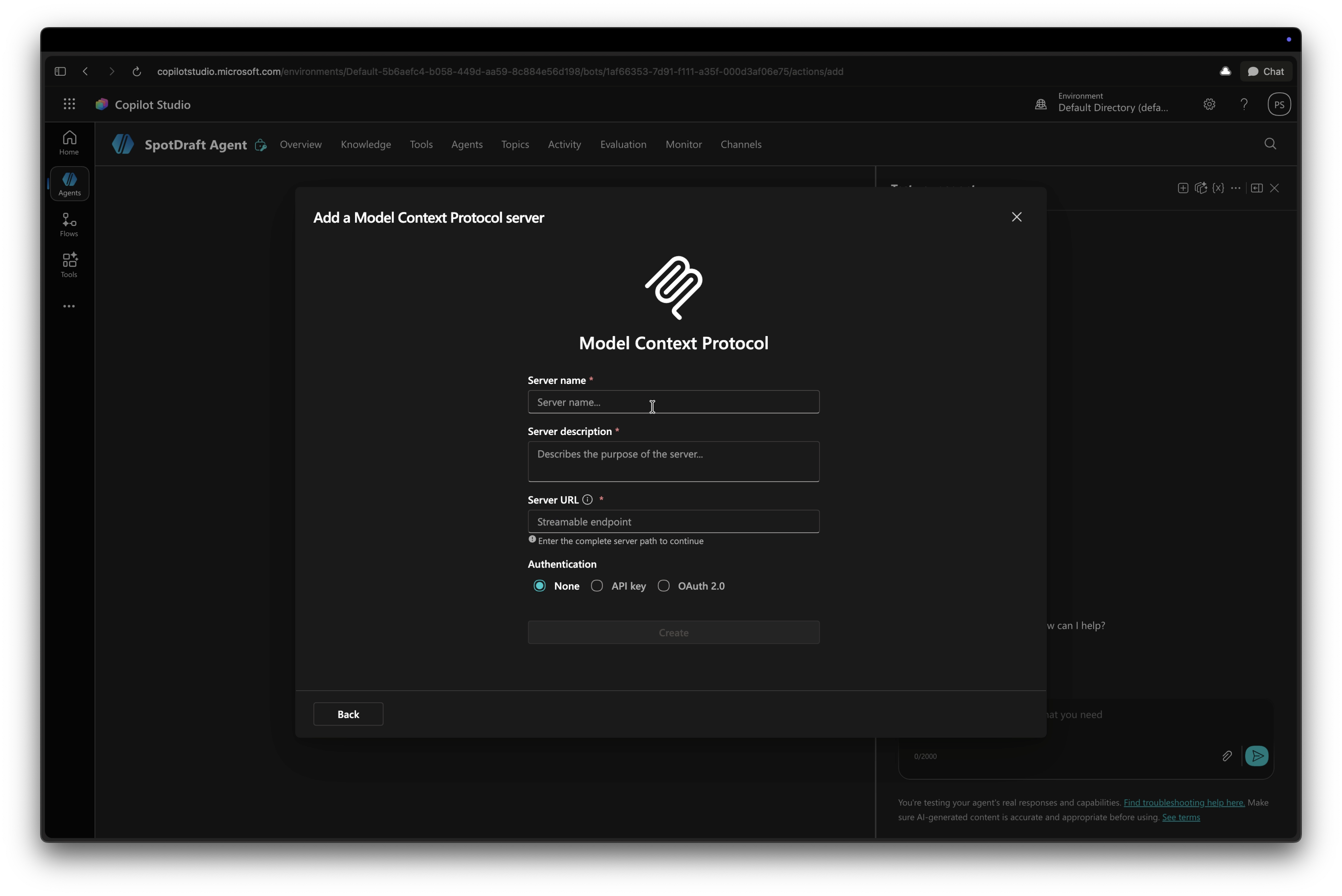1342x896 pixels.
Task: Click the lock icon beside SpotDraft Agent
Action: [261, 145]
